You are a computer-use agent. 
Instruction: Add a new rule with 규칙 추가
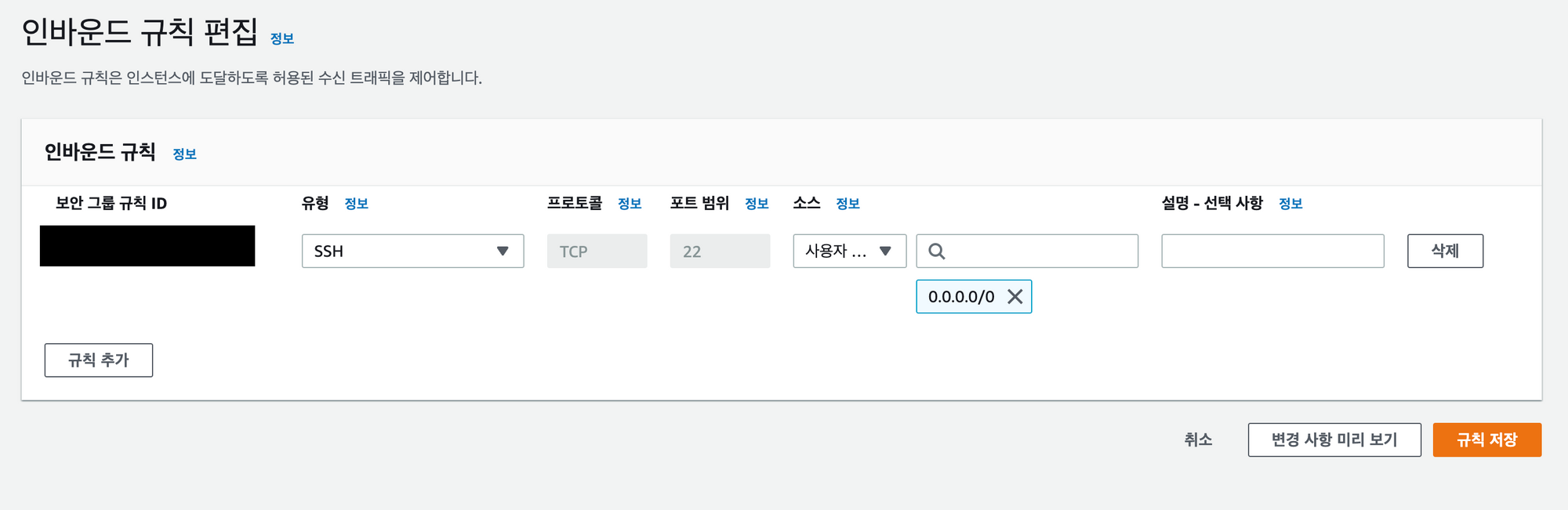99,360
